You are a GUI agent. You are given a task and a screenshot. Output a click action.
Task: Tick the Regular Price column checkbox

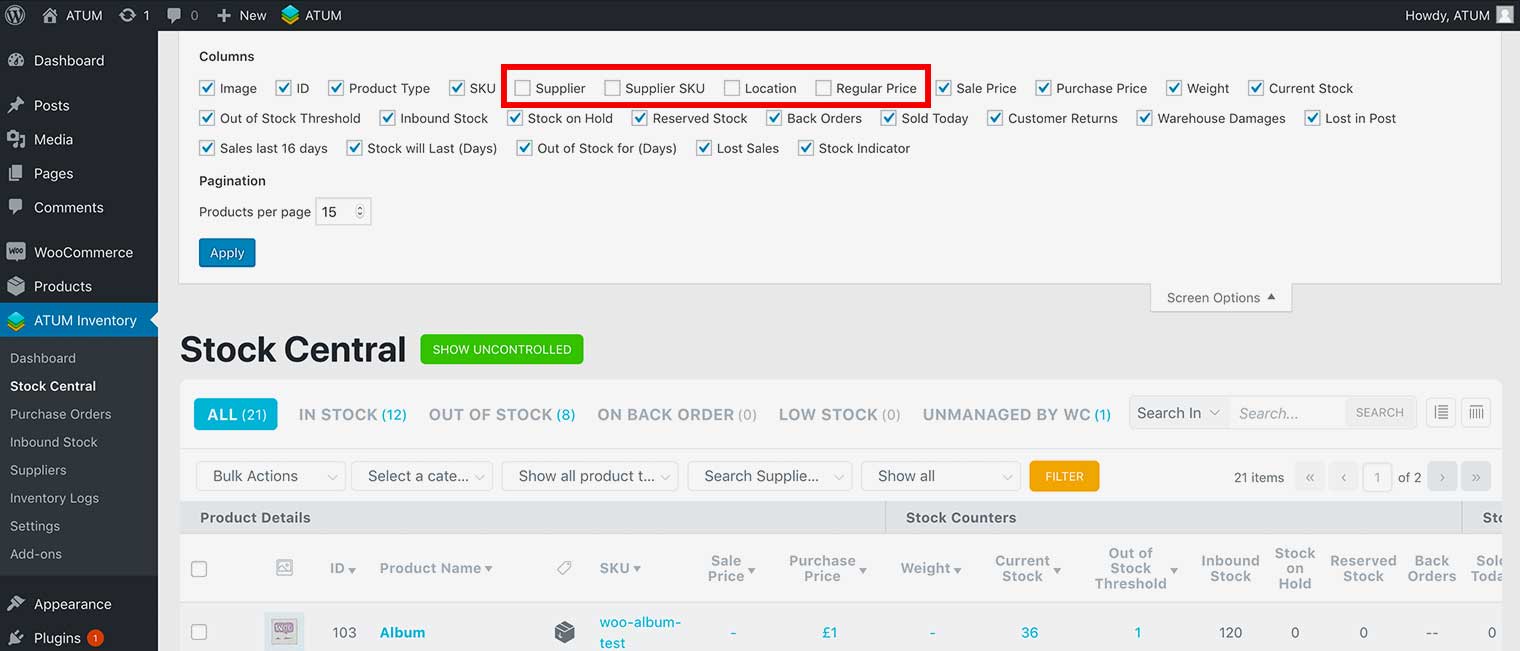[823, 88]
